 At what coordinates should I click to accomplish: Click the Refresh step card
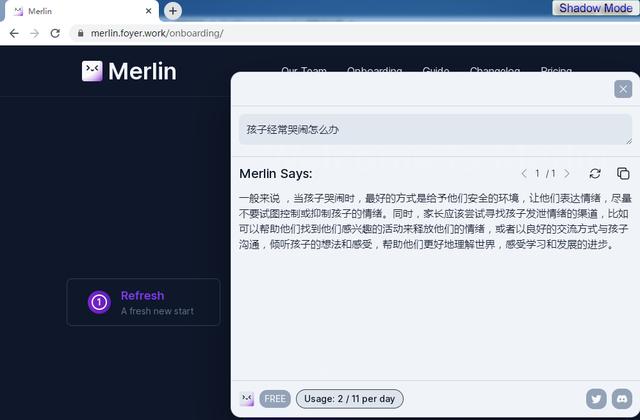(143, 302)
